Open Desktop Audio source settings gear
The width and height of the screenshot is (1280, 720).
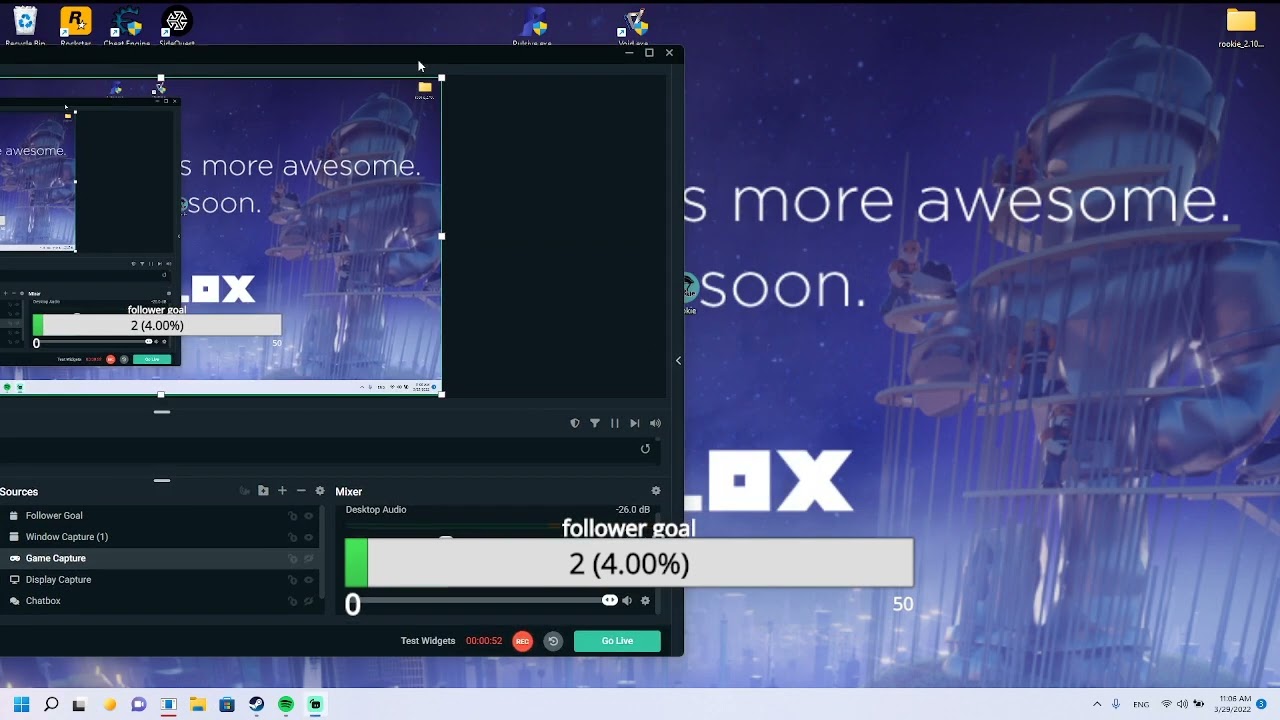click(645, 601)
